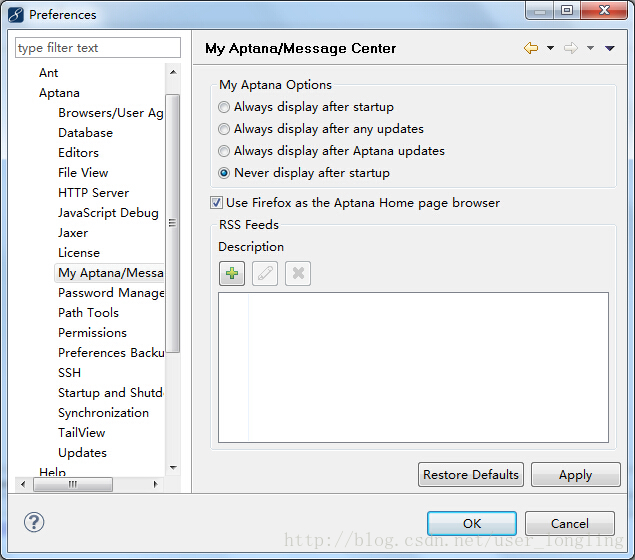Open Browsers/User Agents preferences

(x=111, y=113)
